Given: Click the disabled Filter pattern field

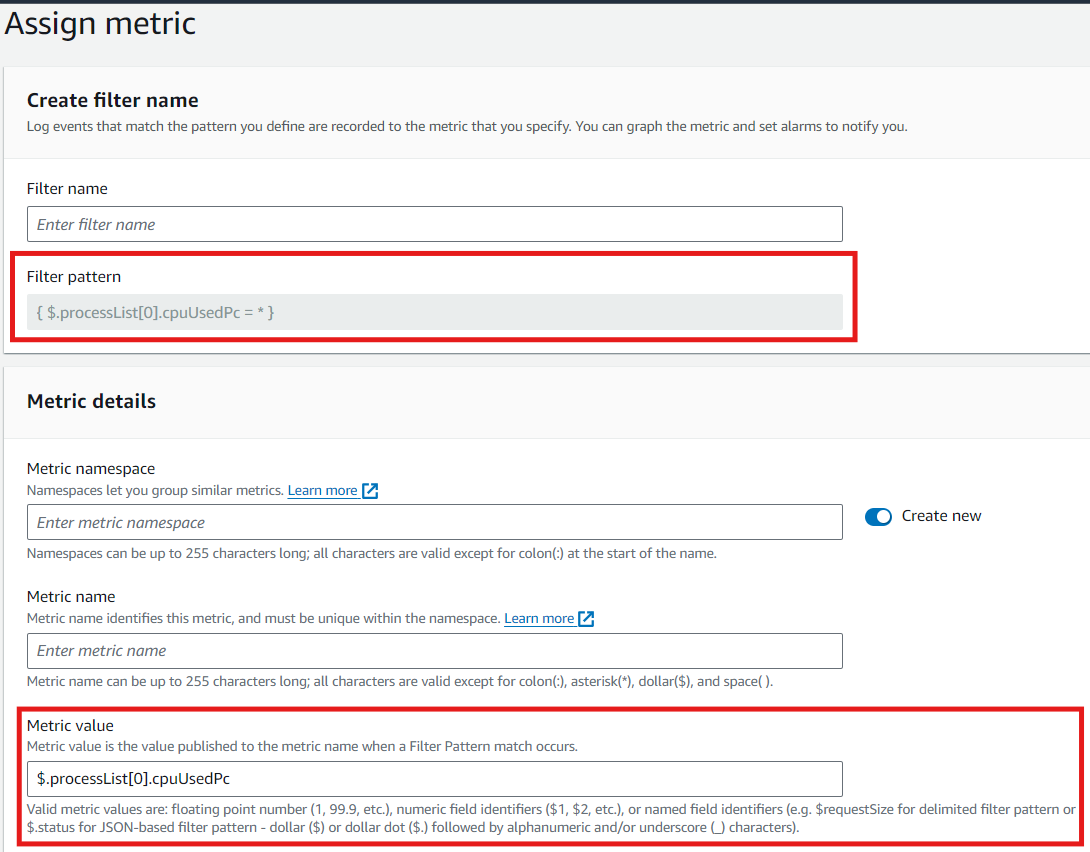Looking at the screenshot, I should [x=434, y=312].
